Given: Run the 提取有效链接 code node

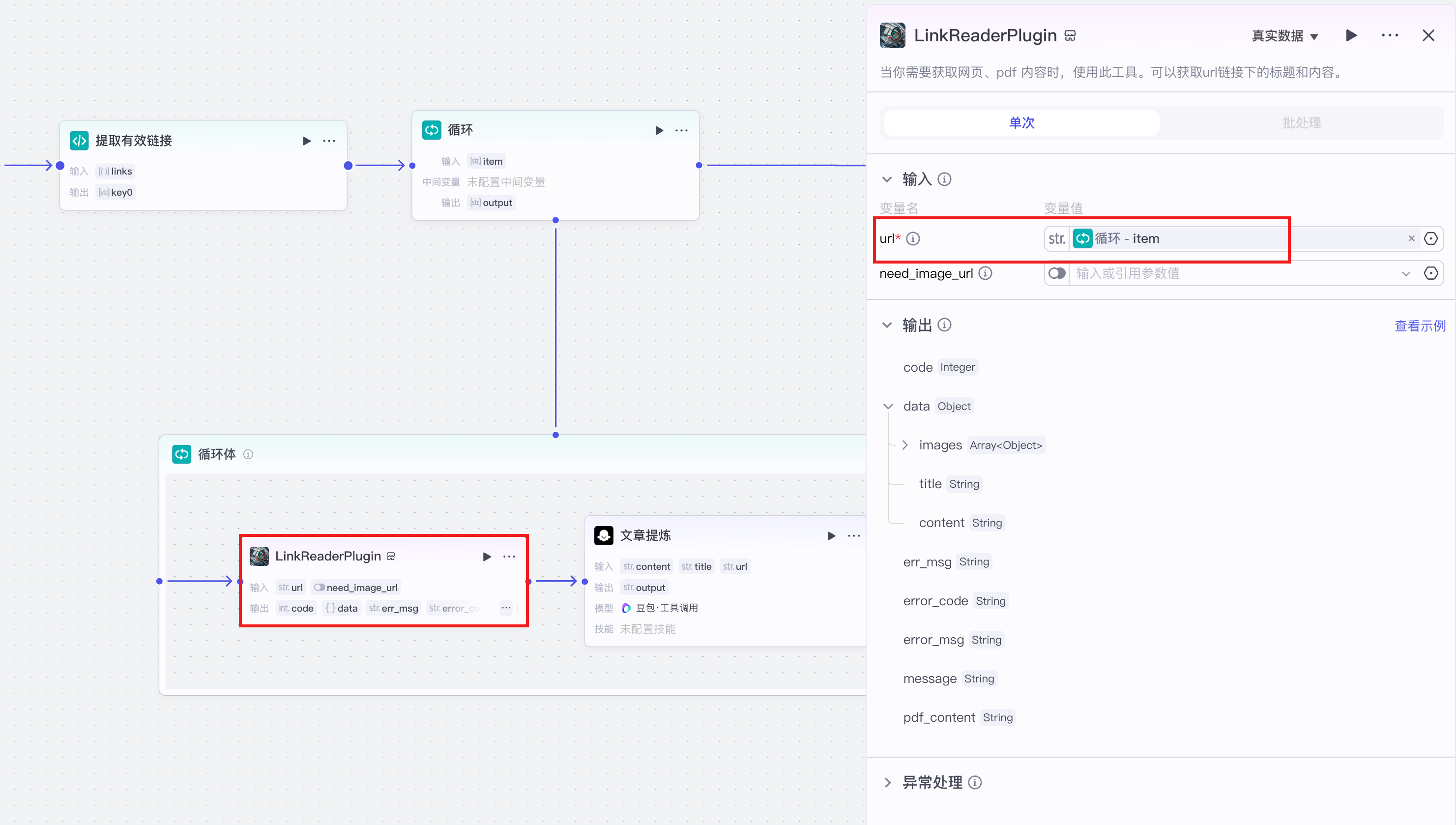Looking at the screenshot, I should [306, 141].
